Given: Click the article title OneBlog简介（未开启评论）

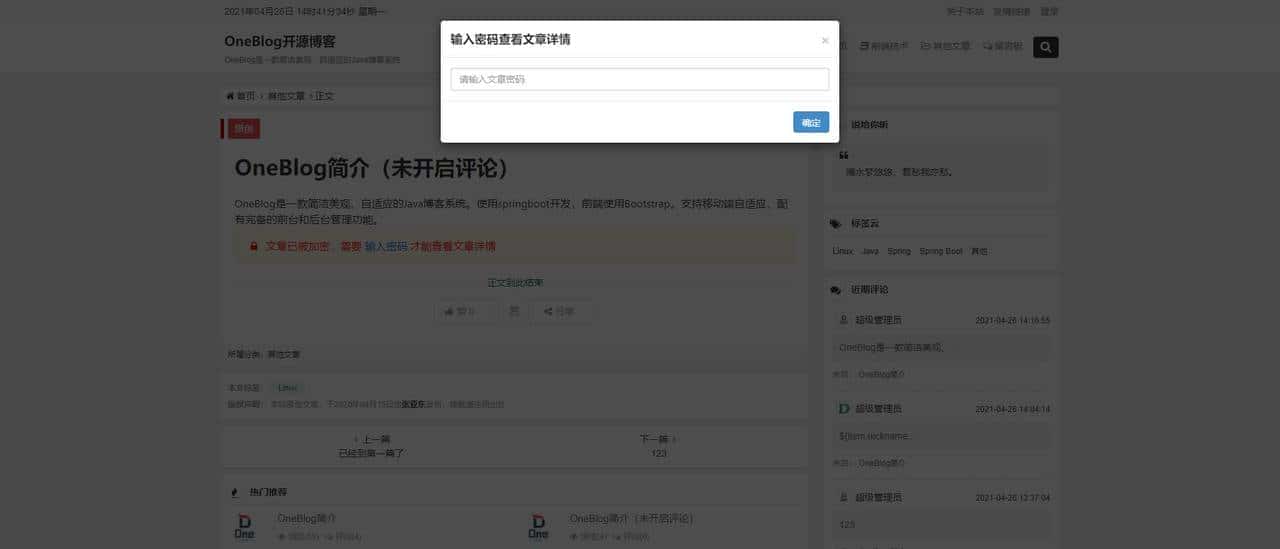Looking at the screenshot, I should click(372, 168).
